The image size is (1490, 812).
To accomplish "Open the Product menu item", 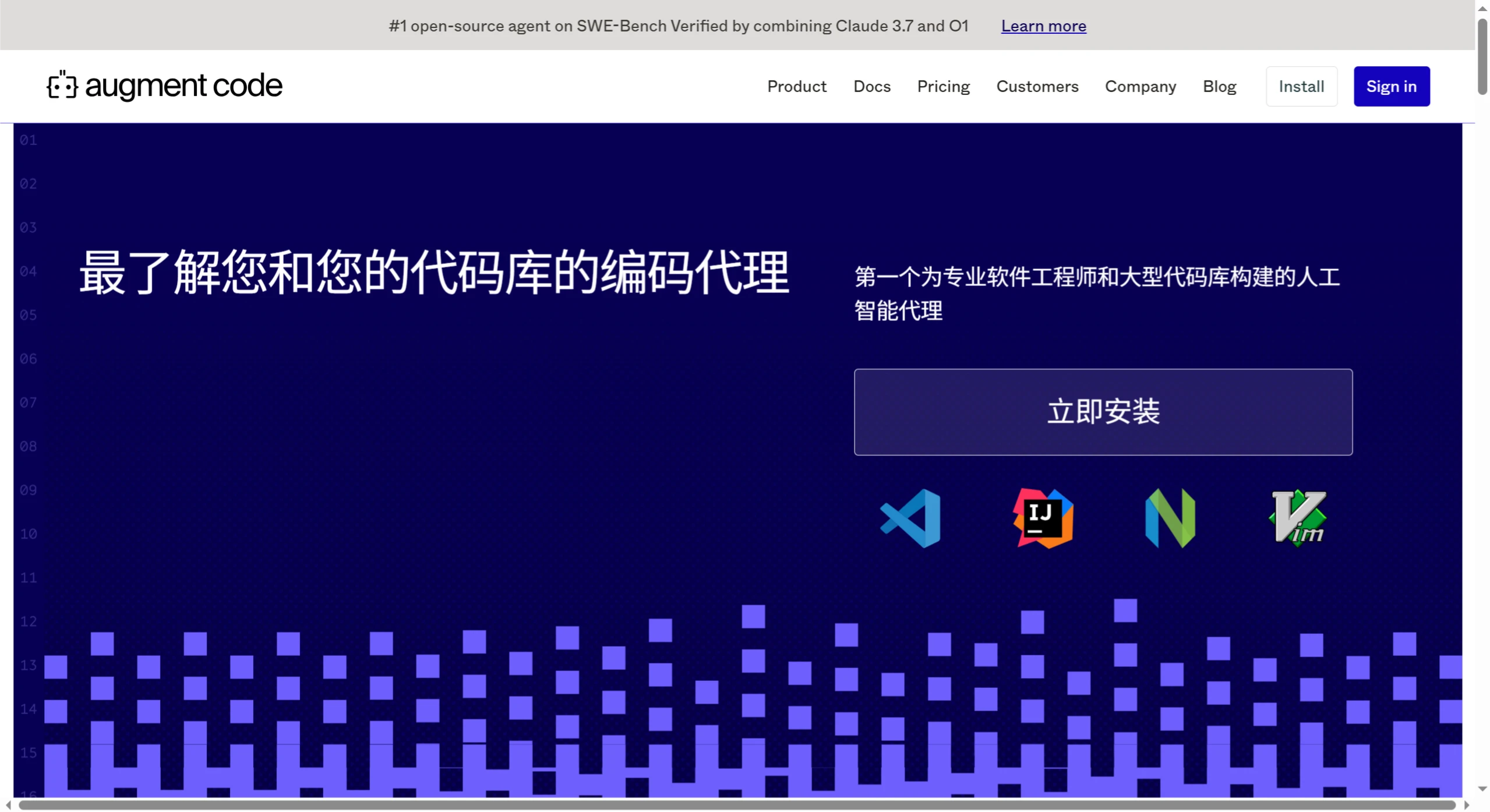I will (x=796, y=86).
